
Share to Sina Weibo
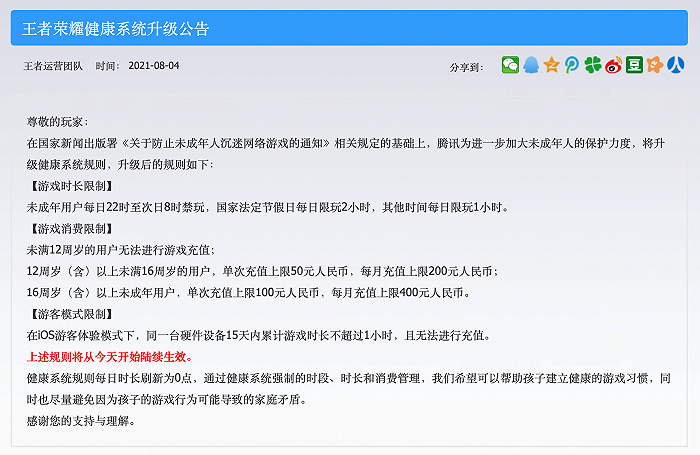pyautogui.click(x=614, y=65)
